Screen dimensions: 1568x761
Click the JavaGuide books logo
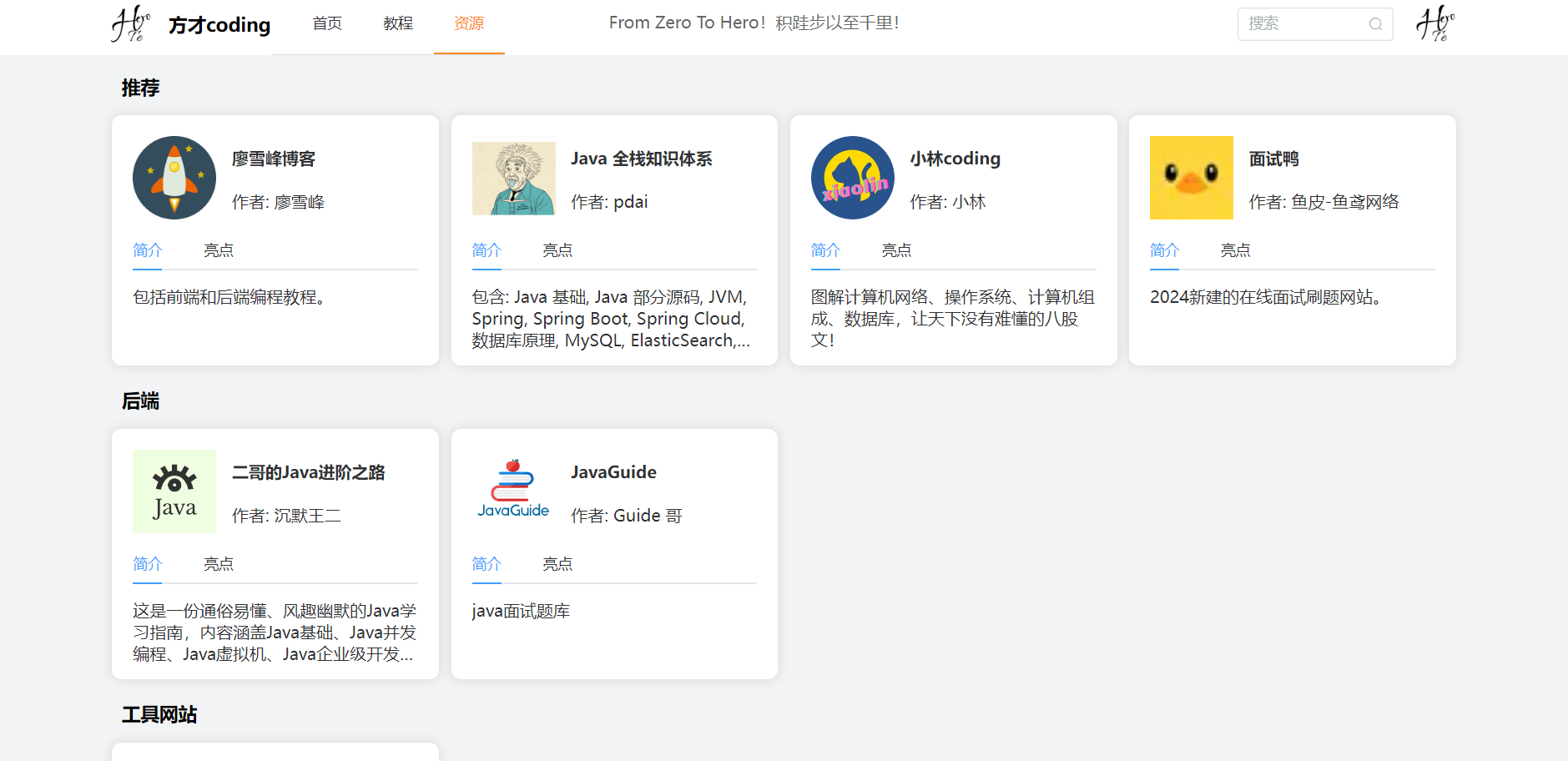513,491
